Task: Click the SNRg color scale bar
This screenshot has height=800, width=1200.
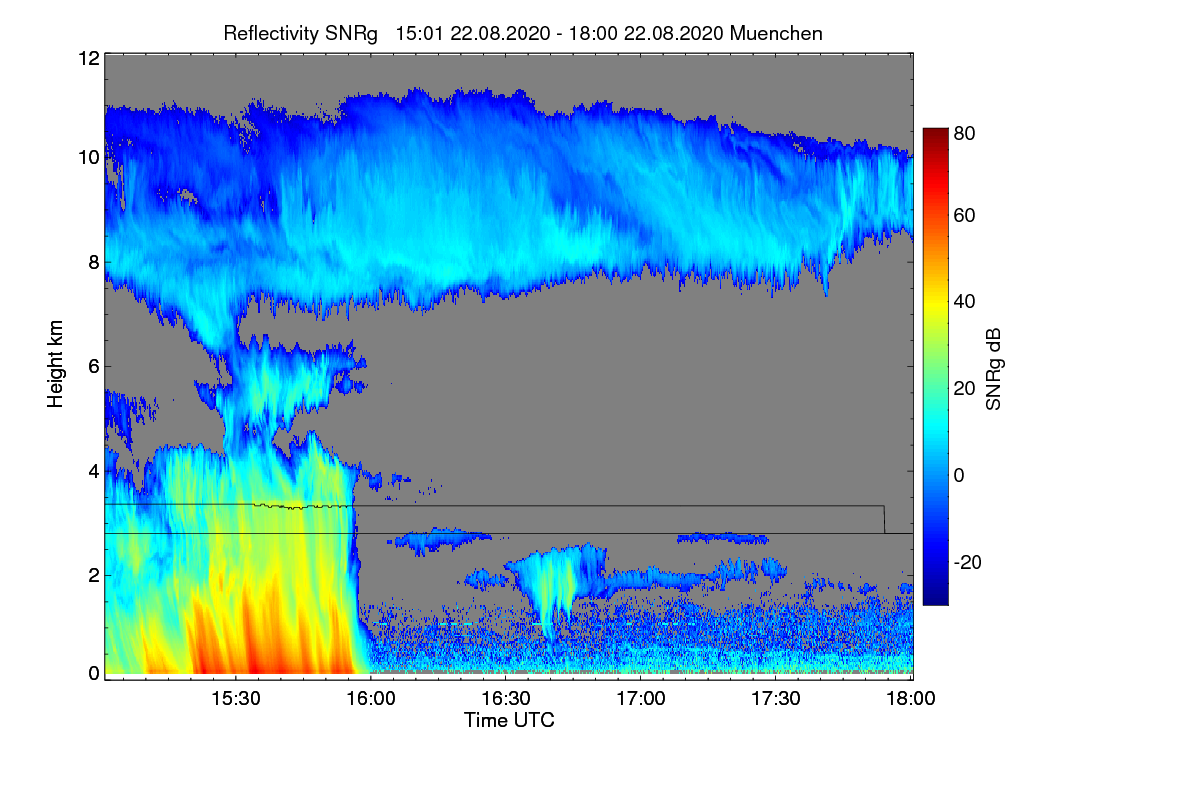Action: [934, 366]
